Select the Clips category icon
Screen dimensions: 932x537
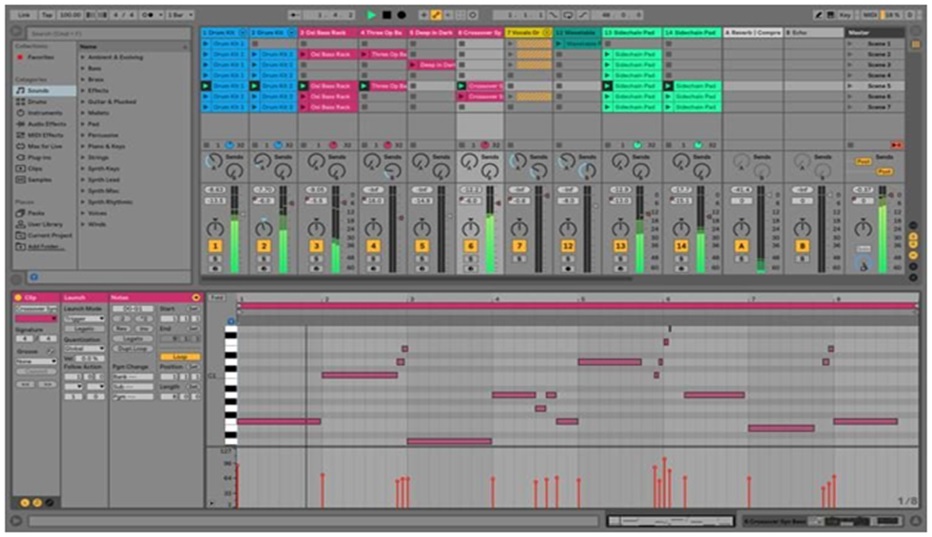[x=21, y=168]
